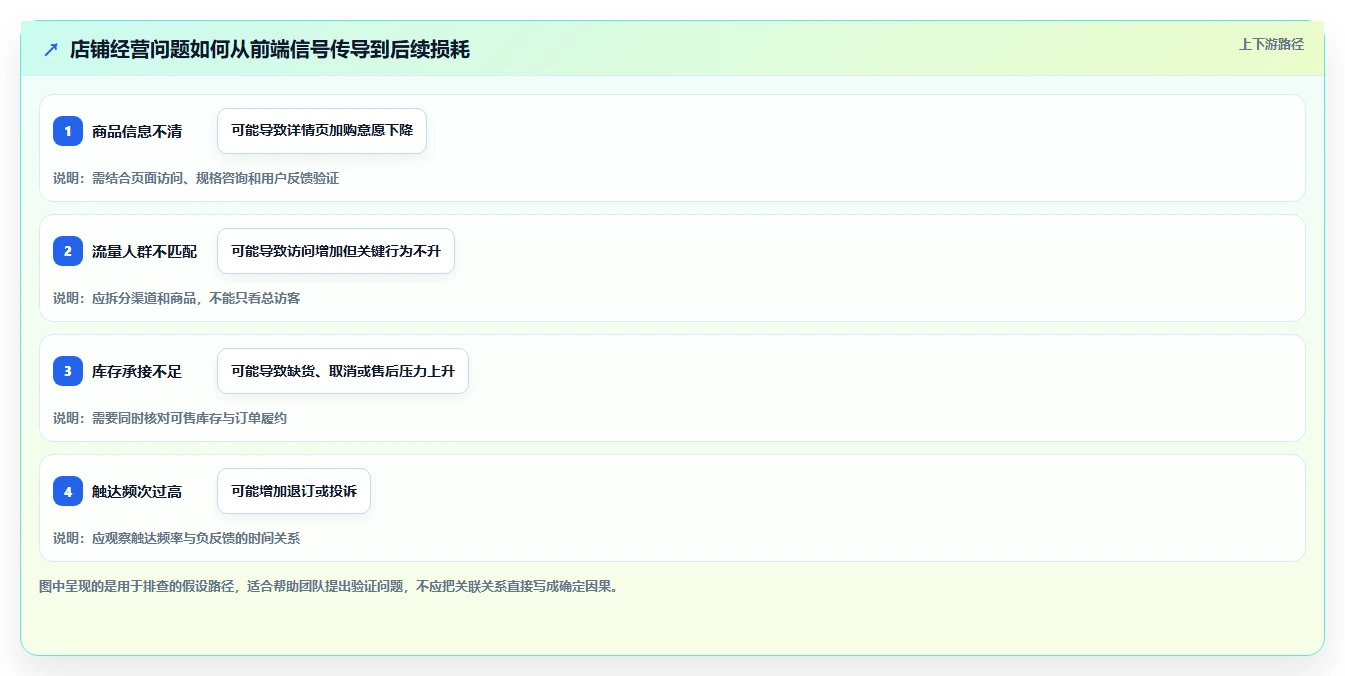
Task: Select the 商品信息不清 heading
Action: tap(137, 131)
